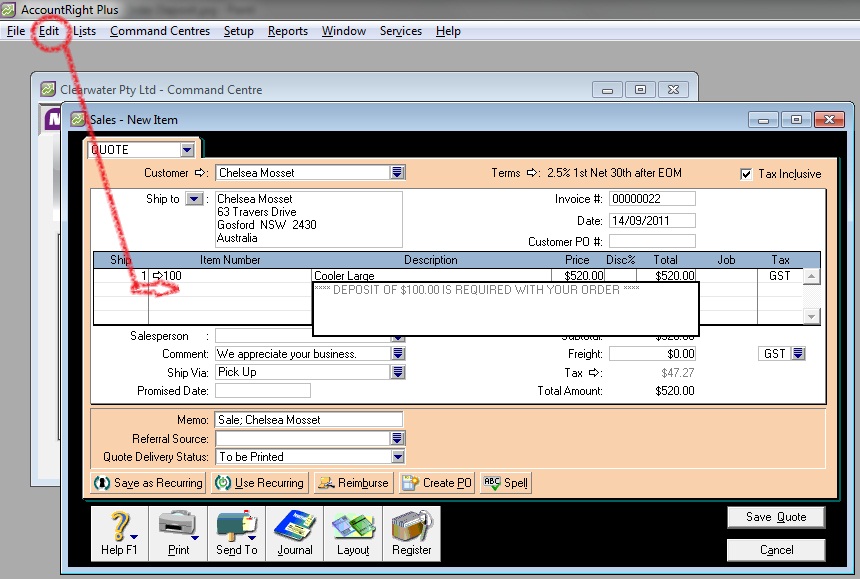This screenshot has height=579, width=860.
Task: Click the Save Quote button
Action: pyautogui.click(x=776, y=517)
